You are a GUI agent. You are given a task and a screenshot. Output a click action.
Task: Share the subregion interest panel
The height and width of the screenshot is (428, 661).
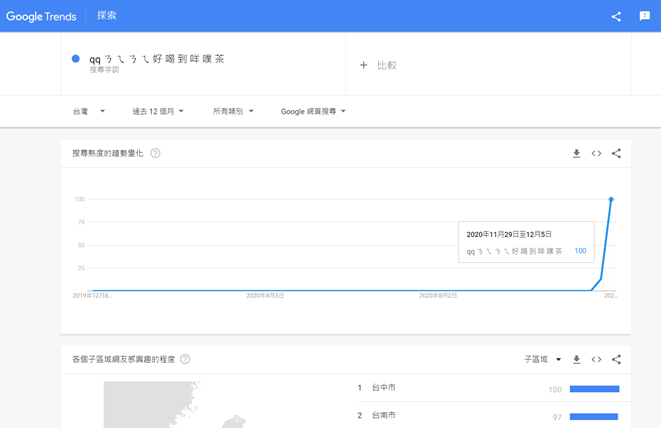616,359
